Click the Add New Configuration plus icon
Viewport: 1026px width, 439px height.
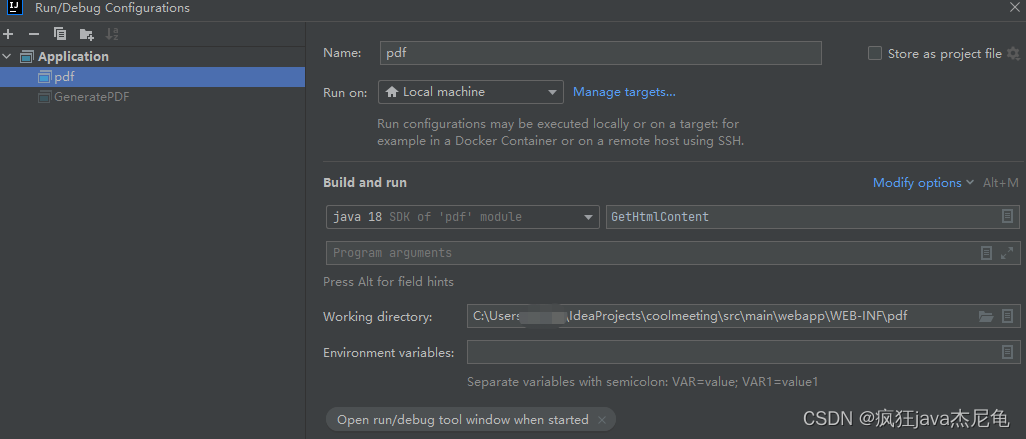[x=8, y=34]
